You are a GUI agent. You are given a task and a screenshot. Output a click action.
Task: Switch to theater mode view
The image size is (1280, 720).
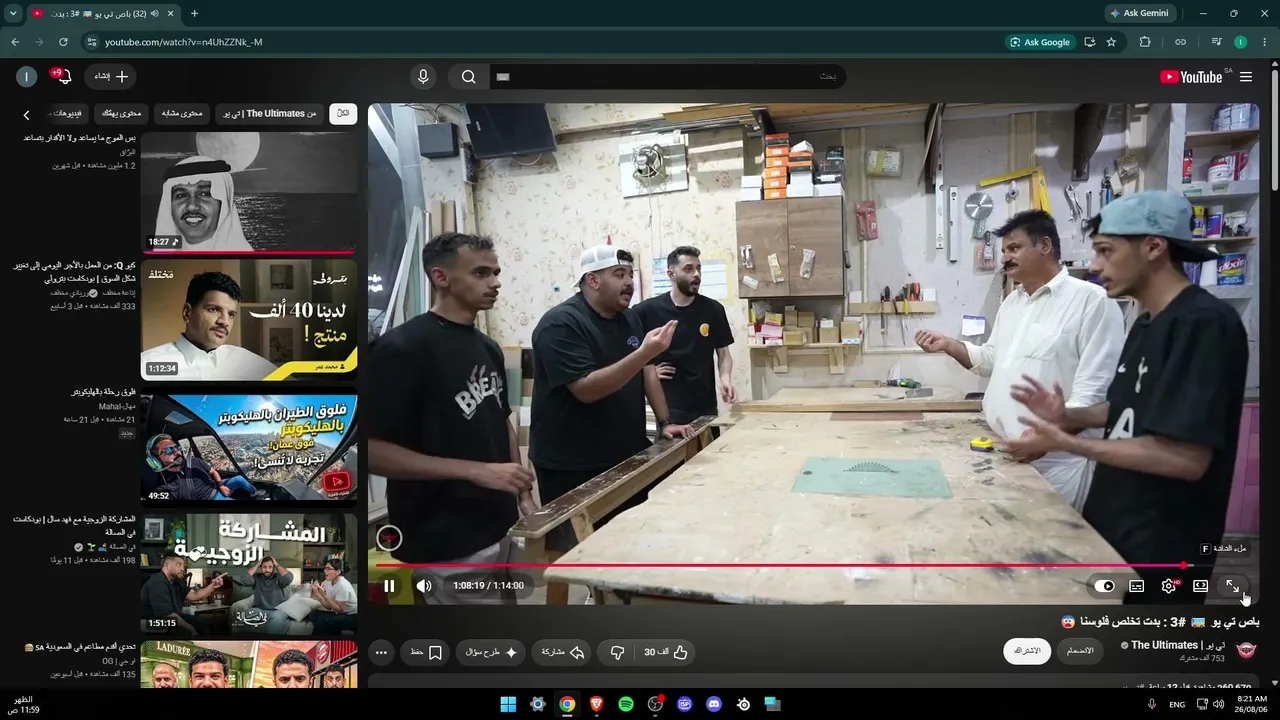coord(1200,586)
